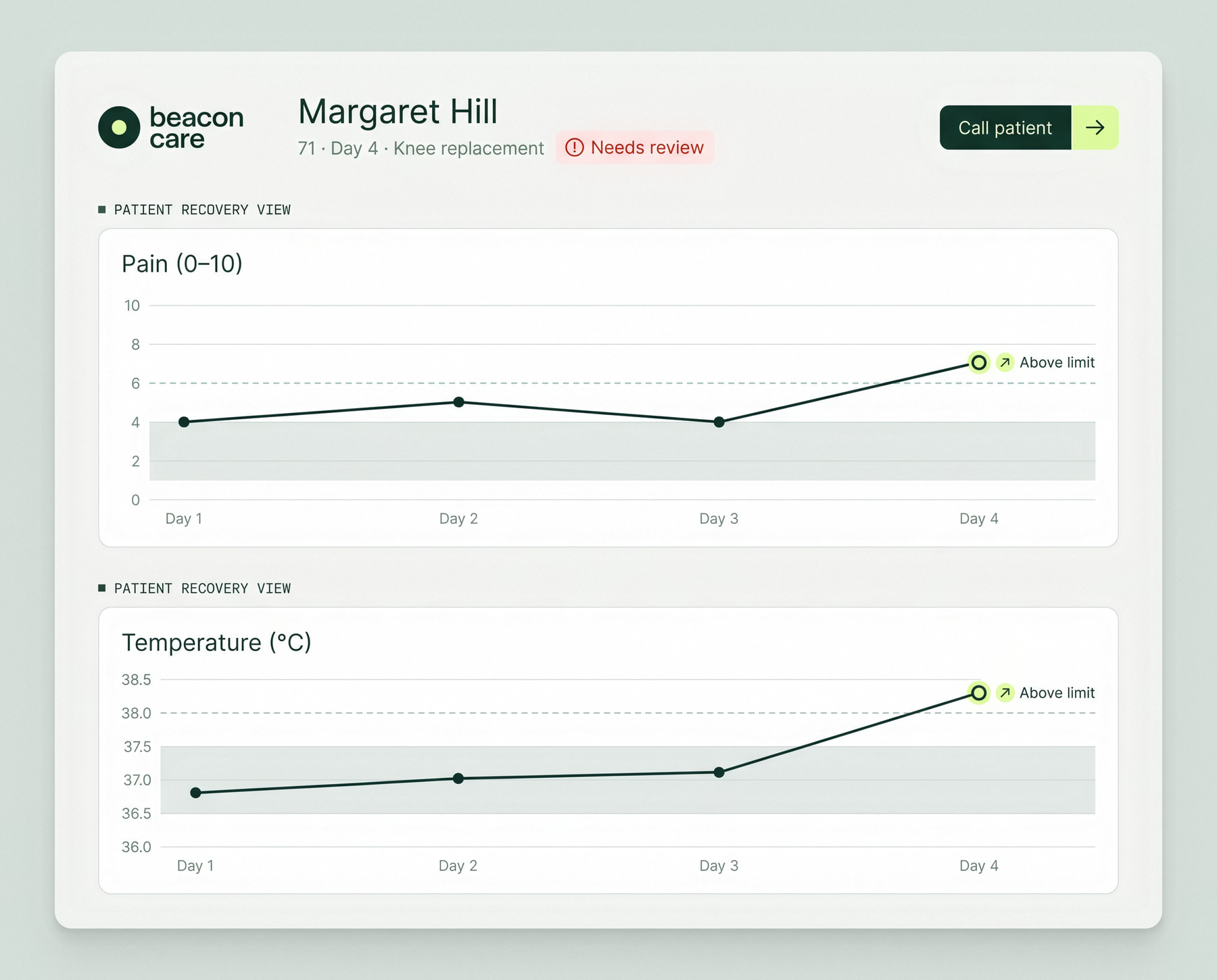Screen dimensions: 1217x980
Task: Click the Above limit arrow icon in Temperature chart
Action: coord(1005,693)
